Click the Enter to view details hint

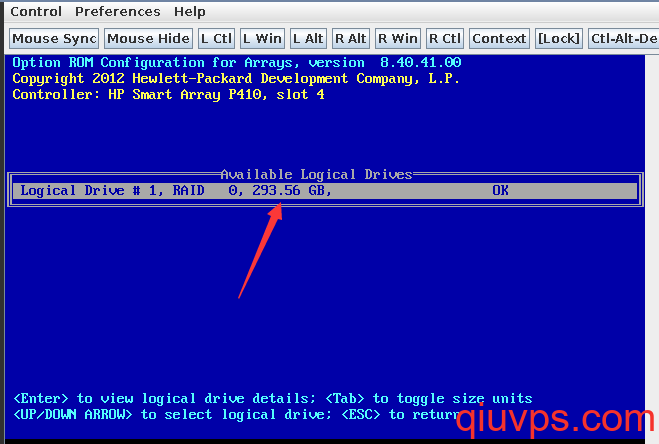164,398
